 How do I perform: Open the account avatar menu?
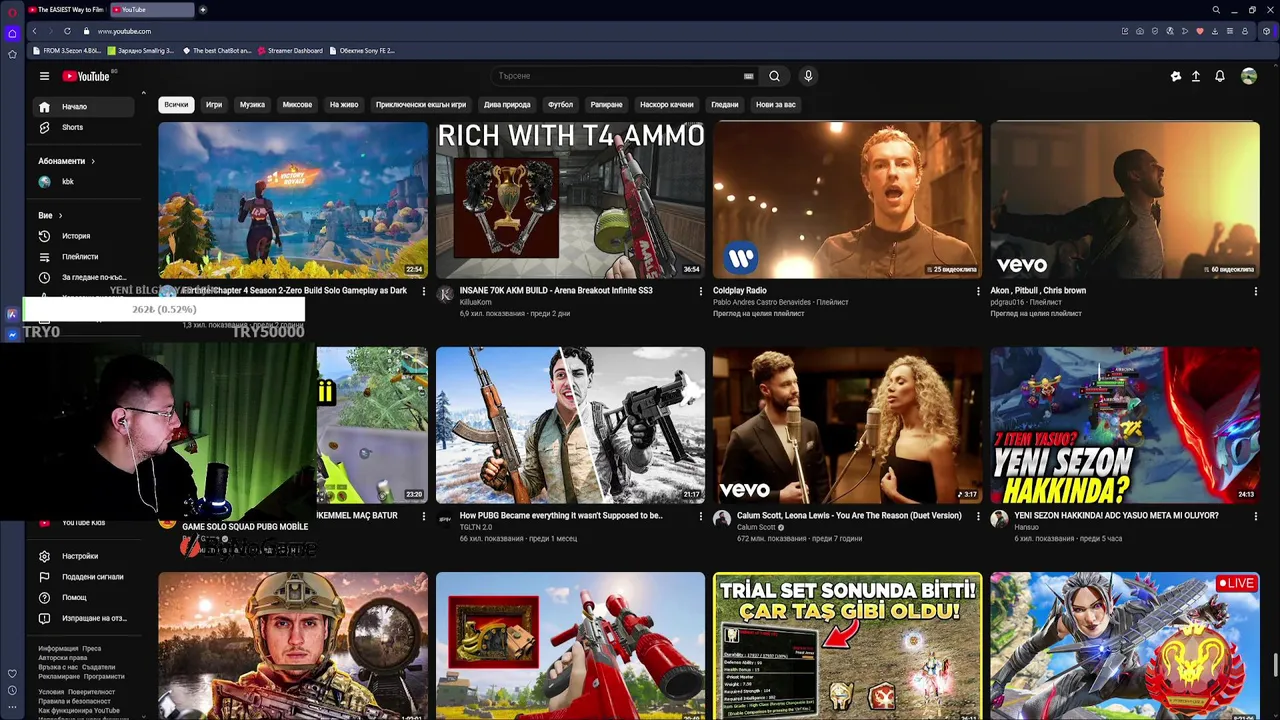coord(1249,76)
